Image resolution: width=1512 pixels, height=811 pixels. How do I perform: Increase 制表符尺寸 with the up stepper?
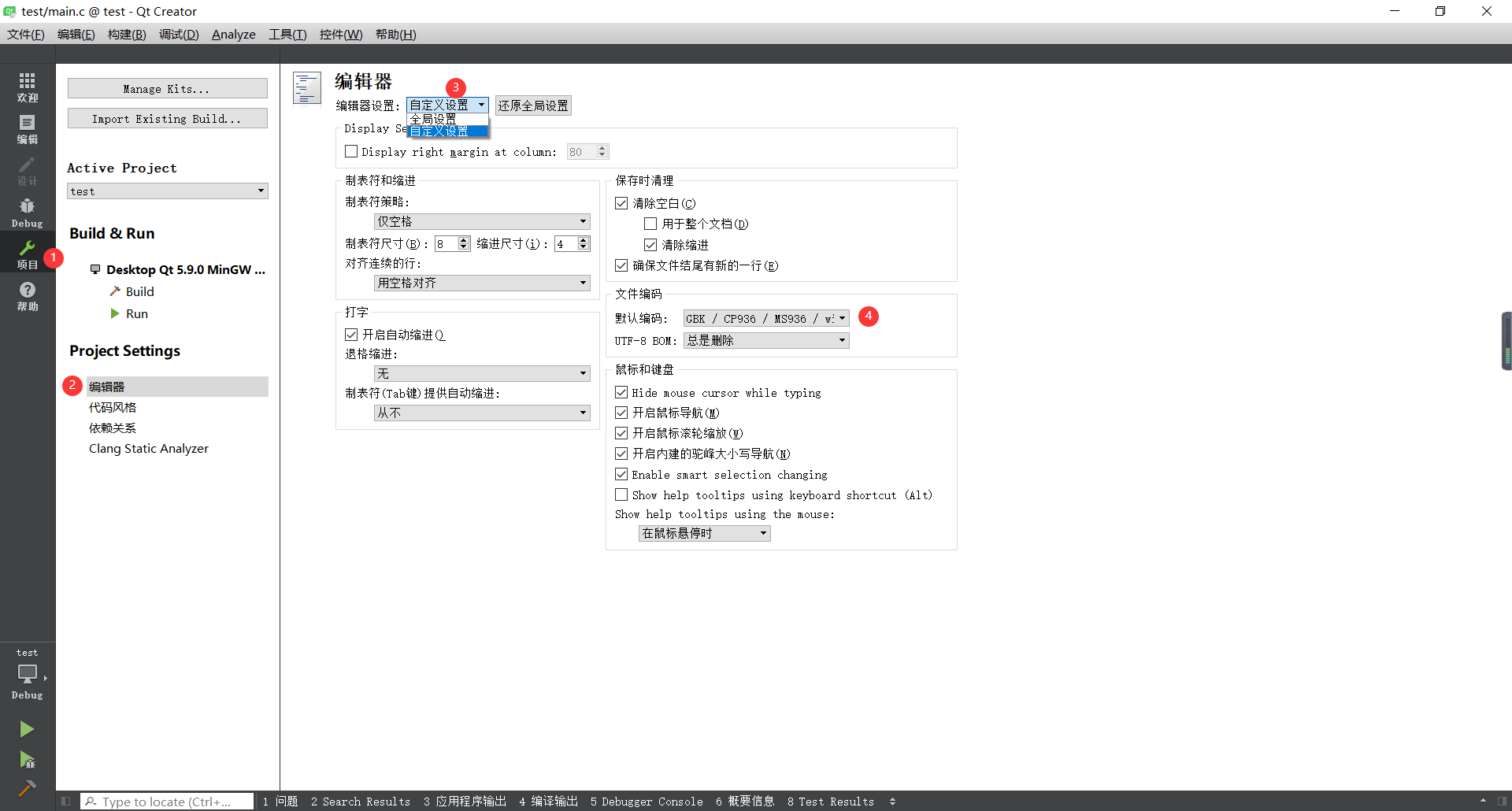pos(463,239)
